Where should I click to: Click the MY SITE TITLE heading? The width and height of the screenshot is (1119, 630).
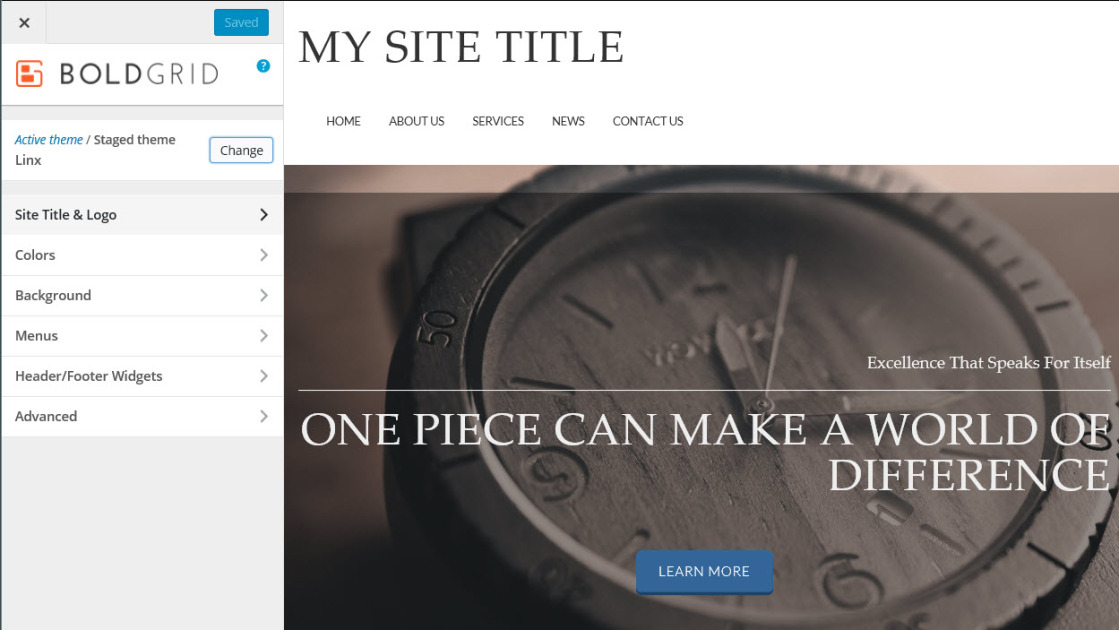[x=461, y=47]
